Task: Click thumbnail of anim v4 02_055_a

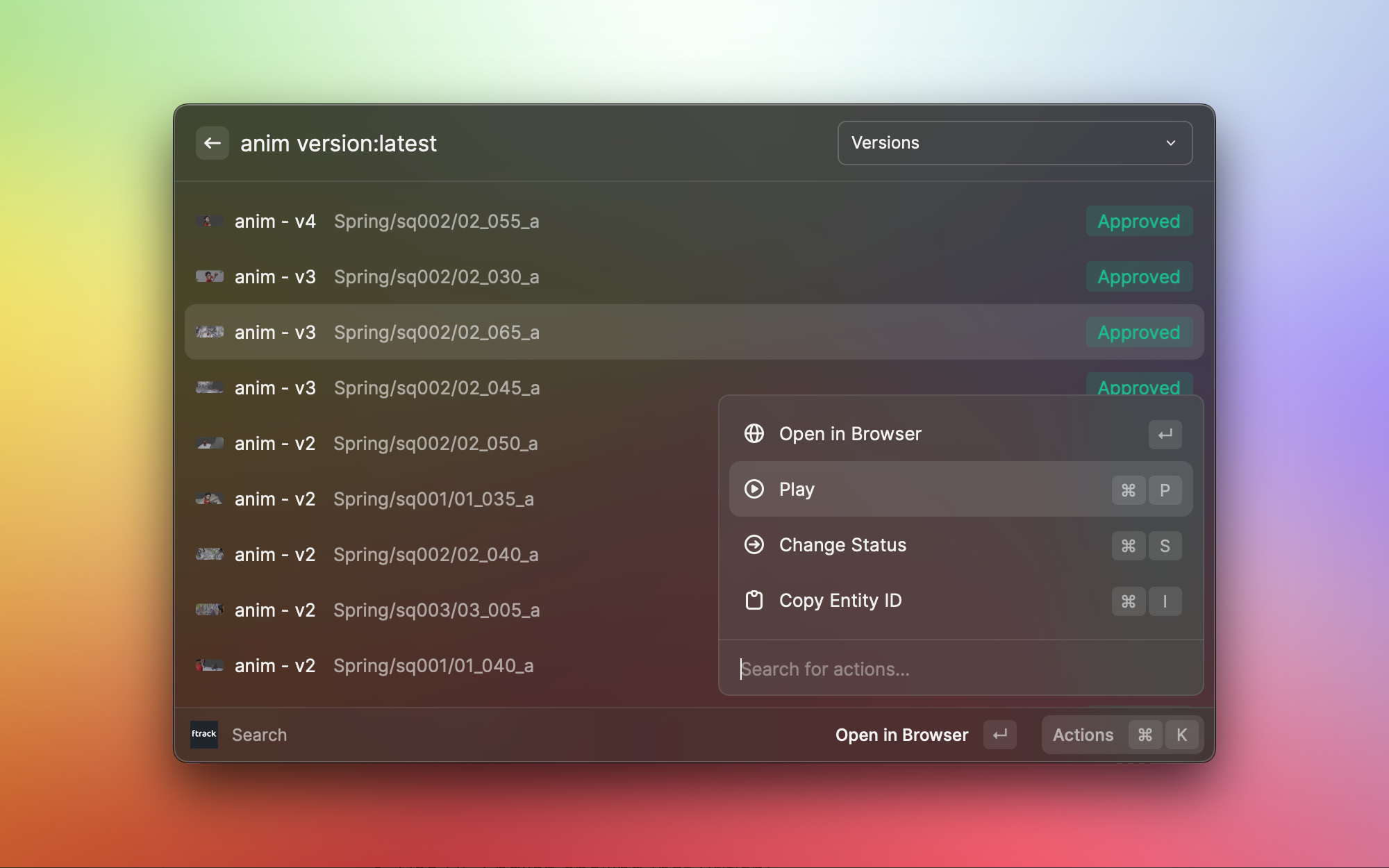Action: tap(209, 221)
